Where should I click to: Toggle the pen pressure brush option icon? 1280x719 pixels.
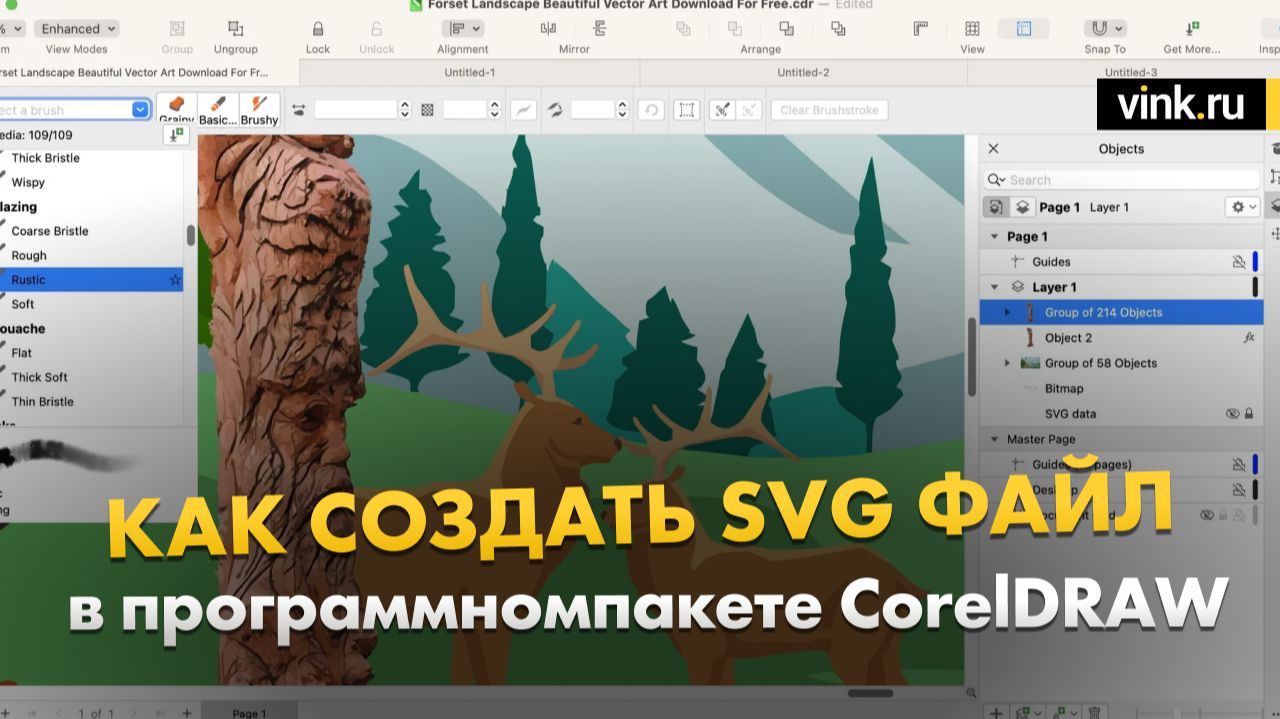(523, 110)
